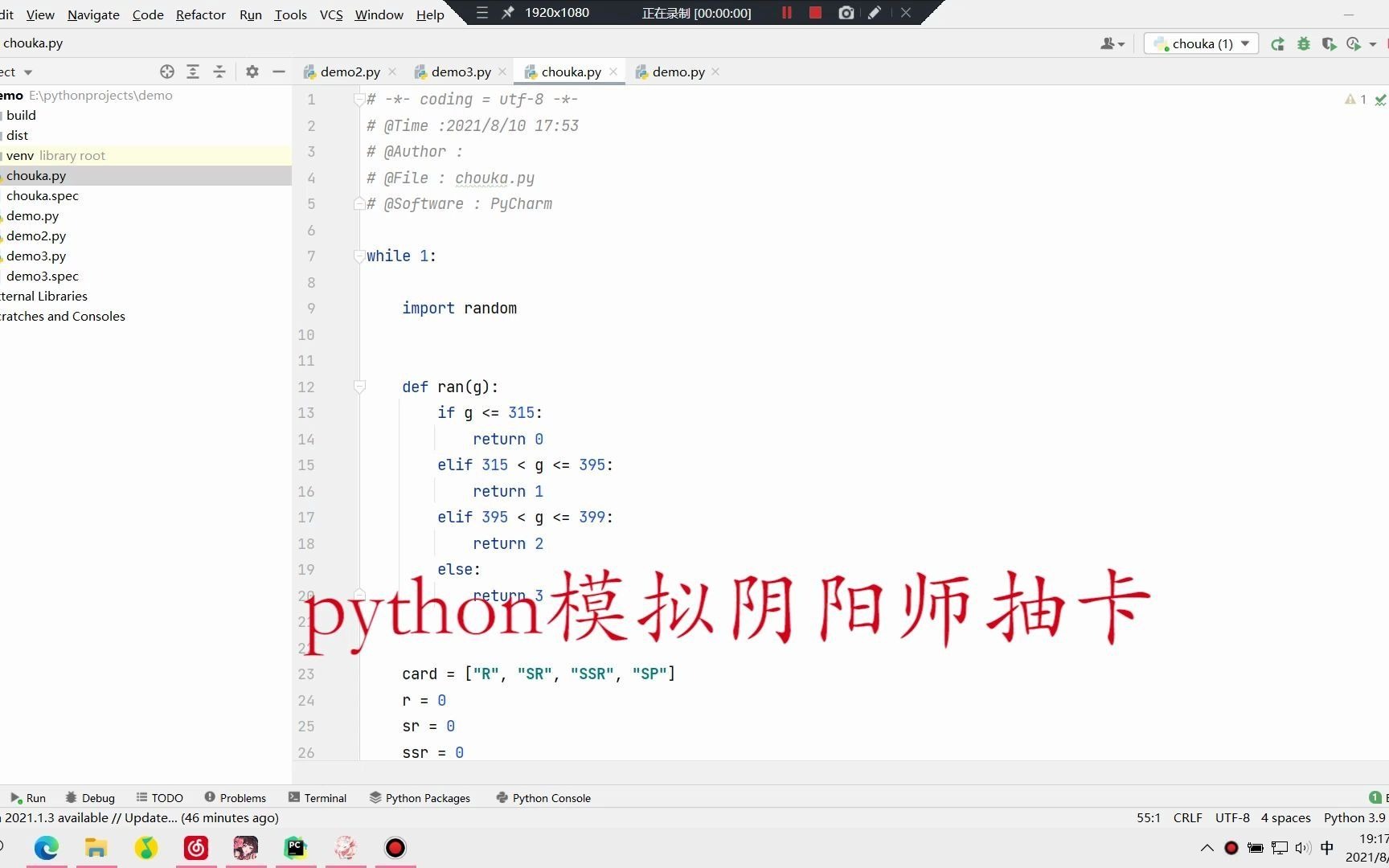
Task: Expand the Project view selector dropdown
Action: tap(27, 72)
